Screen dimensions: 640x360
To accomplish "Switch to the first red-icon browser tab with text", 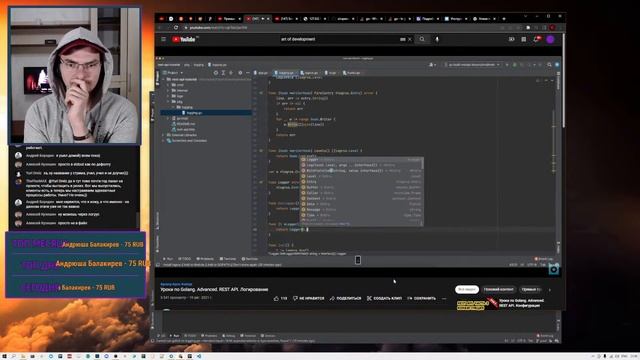I will pos(229,19).
